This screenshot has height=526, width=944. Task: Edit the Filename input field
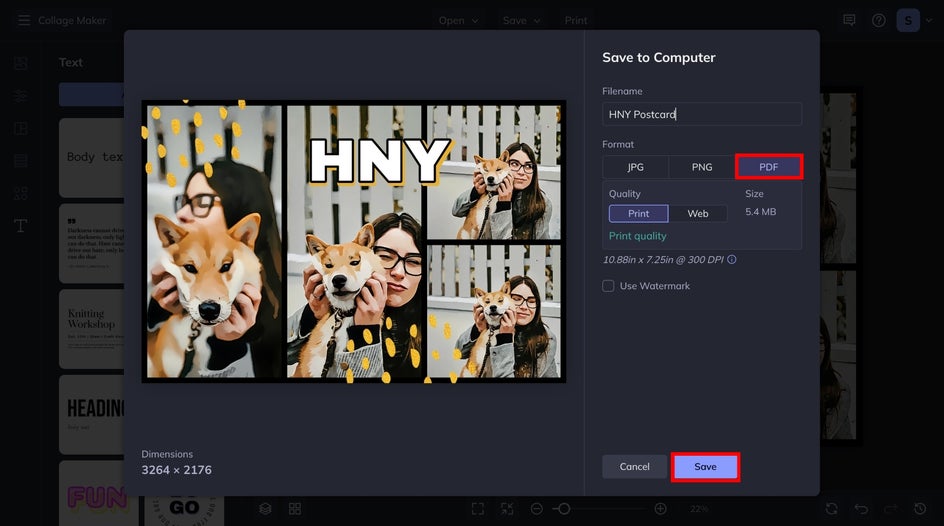[x=702, y=114]
